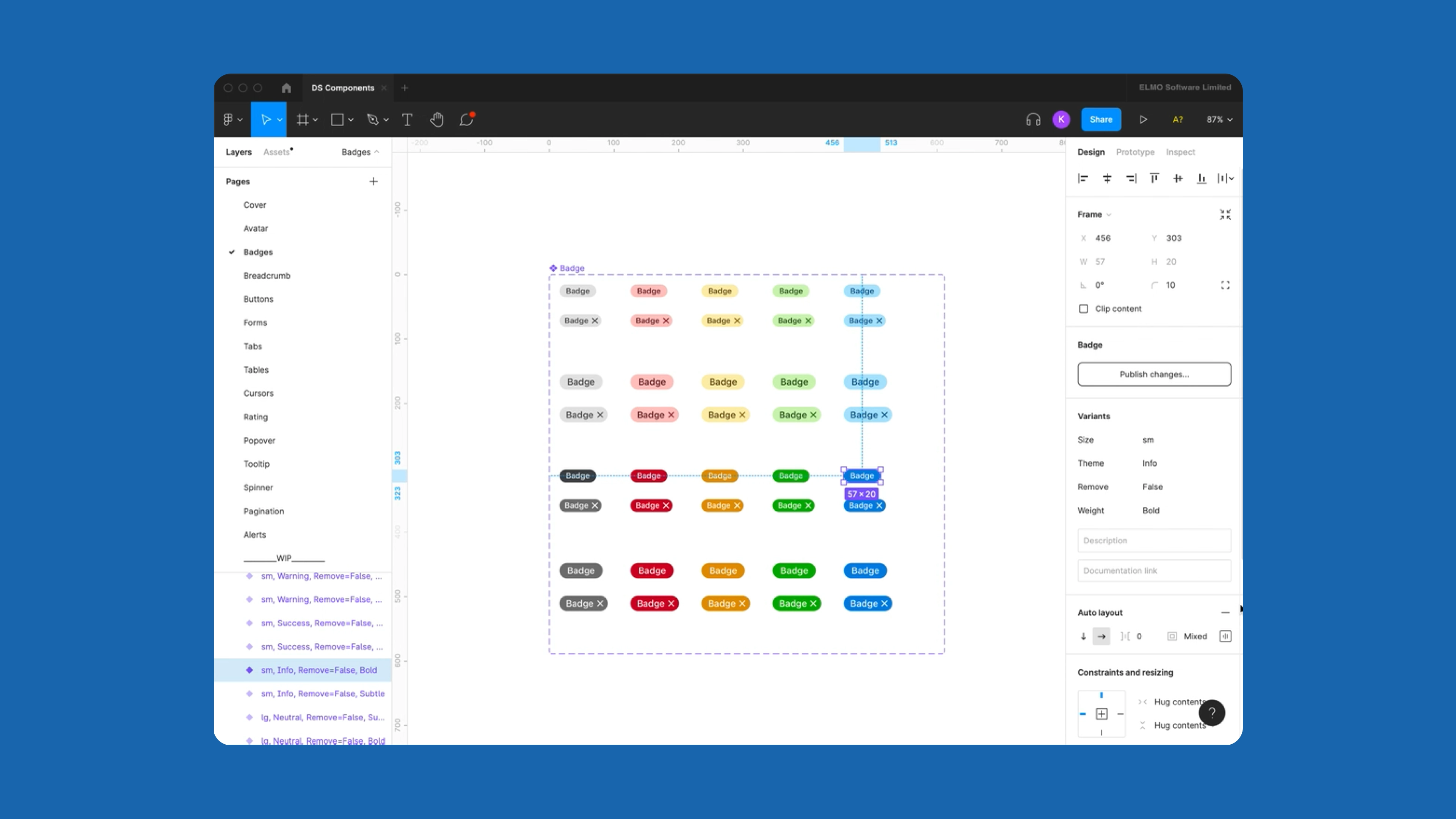Click the X position field 456

1103,238
